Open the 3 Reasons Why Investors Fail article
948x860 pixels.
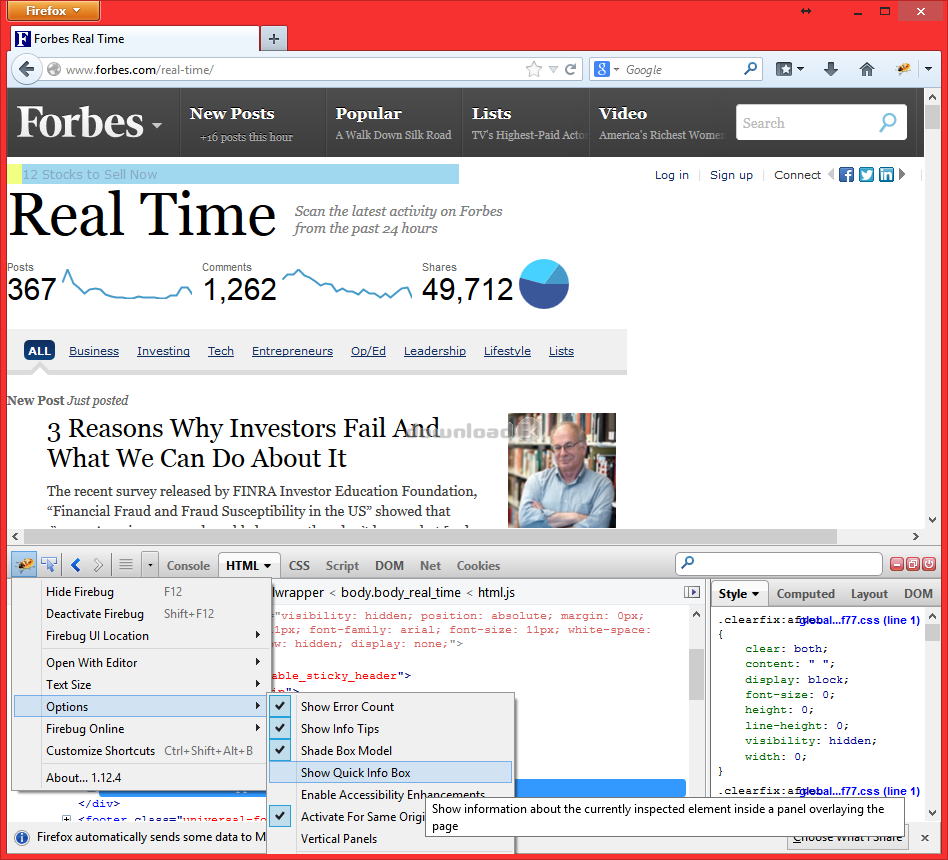click(x=244, y=443)
